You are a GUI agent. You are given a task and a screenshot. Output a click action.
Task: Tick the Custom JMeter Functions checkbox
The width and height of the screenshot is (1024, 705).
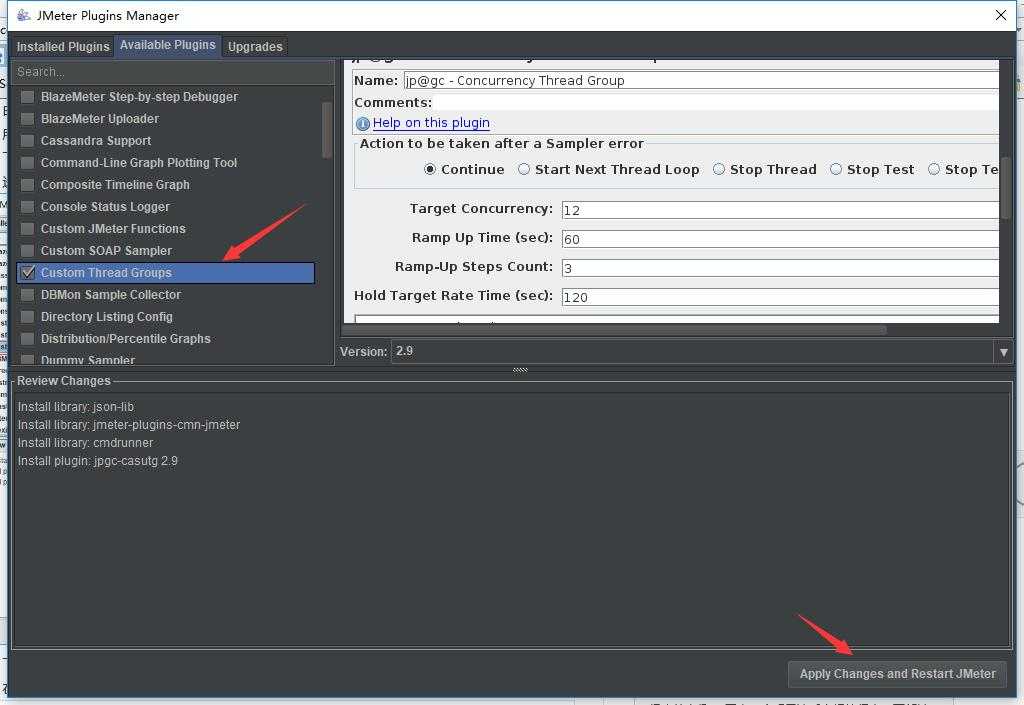coord(27,229)
